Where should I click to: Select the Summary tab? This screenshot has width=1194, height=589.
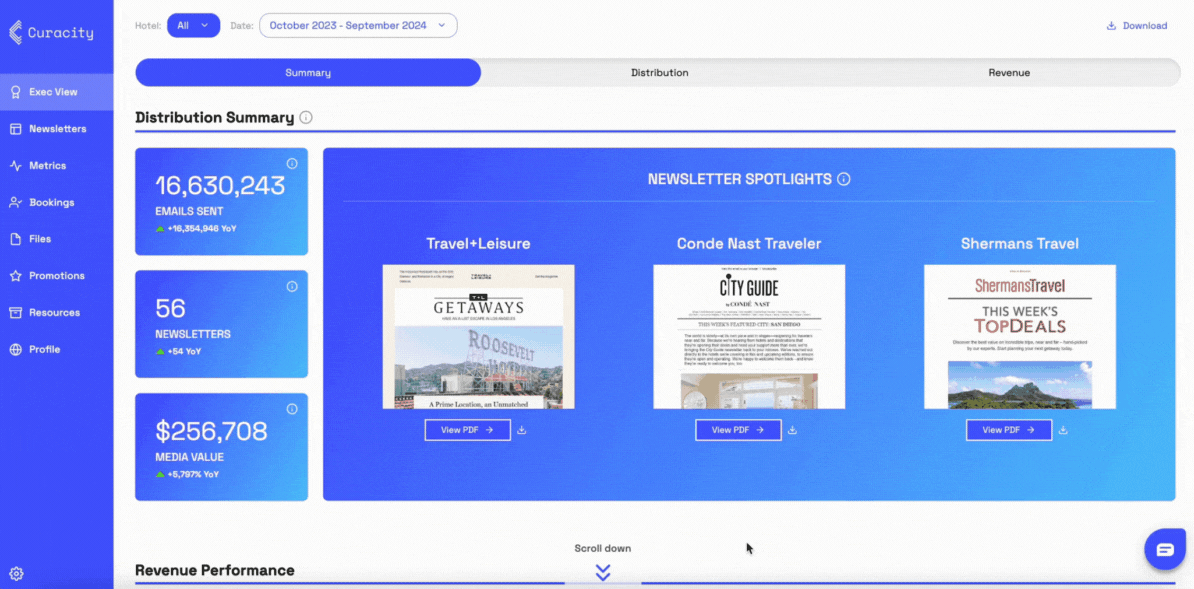pyautogui.click(x=308, y=73)
